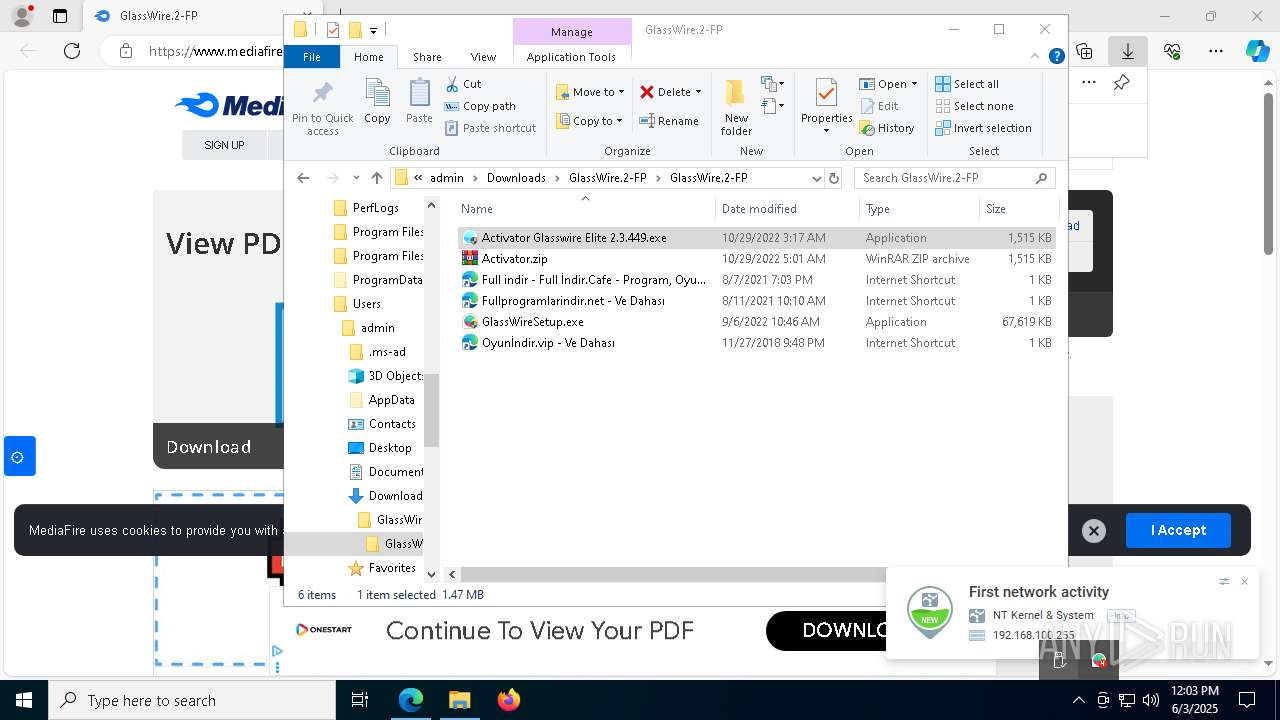The image size is (1280, 720).
Task: Open the Application Tools tab
Action: pos(571,57)
